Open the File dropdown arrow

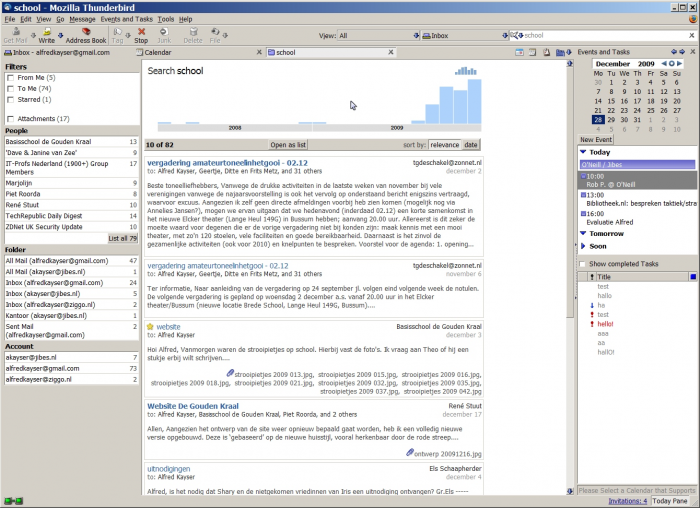225,35
